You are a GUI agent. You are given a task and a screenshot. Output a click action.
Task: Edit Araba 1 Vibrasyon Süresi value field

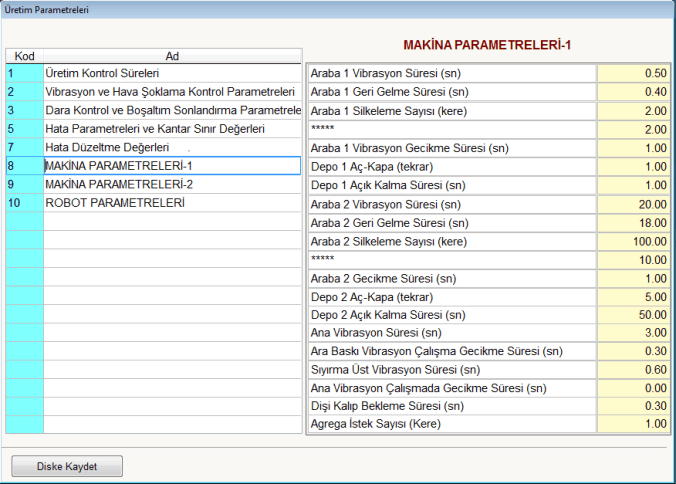(x=633, y=73)
